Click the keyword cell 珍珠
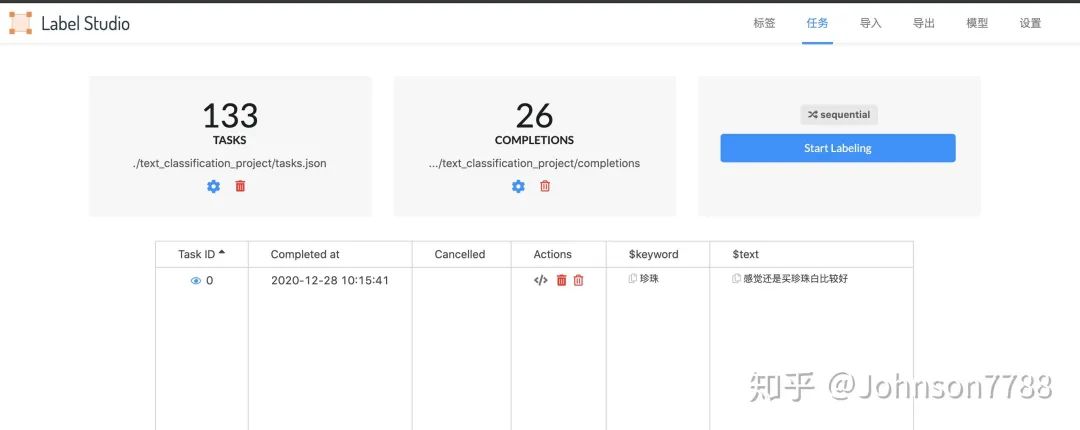 point(650,279)
